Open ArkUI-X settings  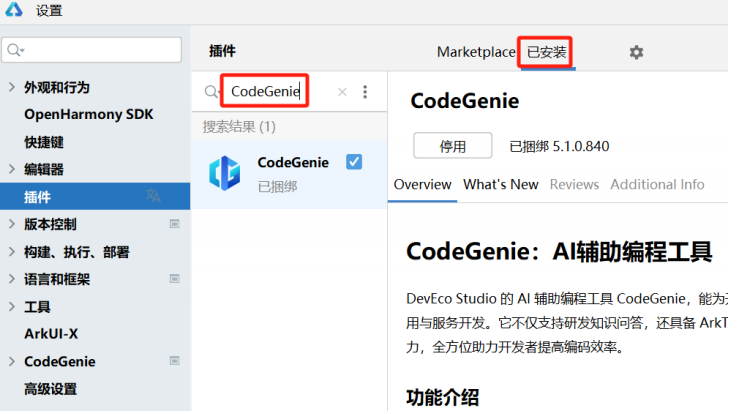pyautogui.click(x=51, y=334)
